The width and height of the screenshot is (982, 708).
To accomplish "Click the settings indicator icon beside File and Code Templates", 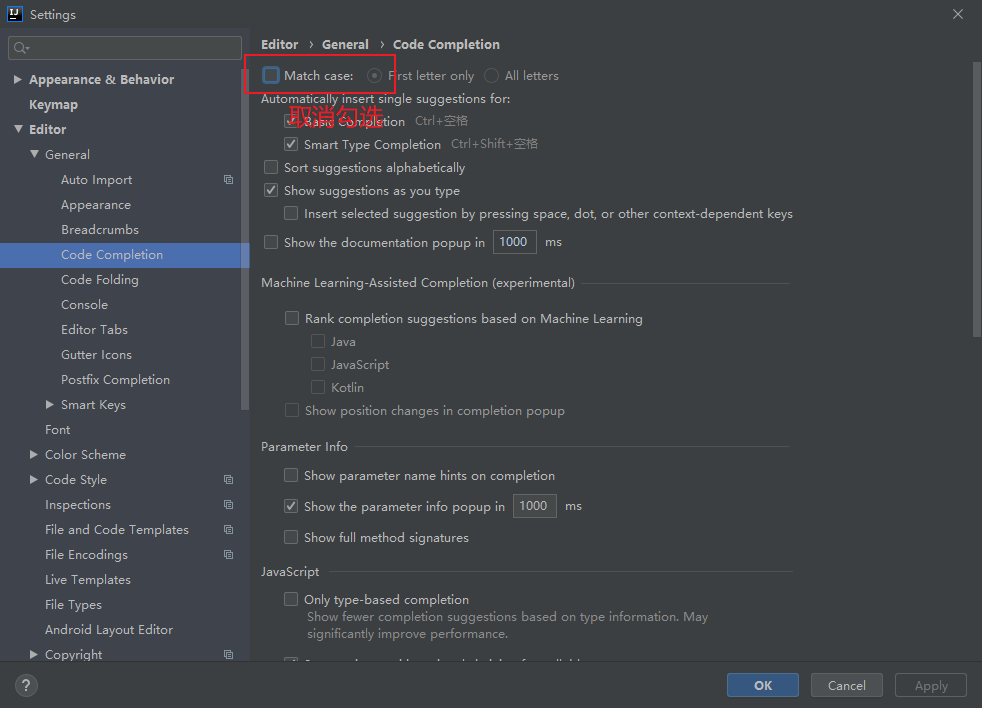I will click(228, 529).
